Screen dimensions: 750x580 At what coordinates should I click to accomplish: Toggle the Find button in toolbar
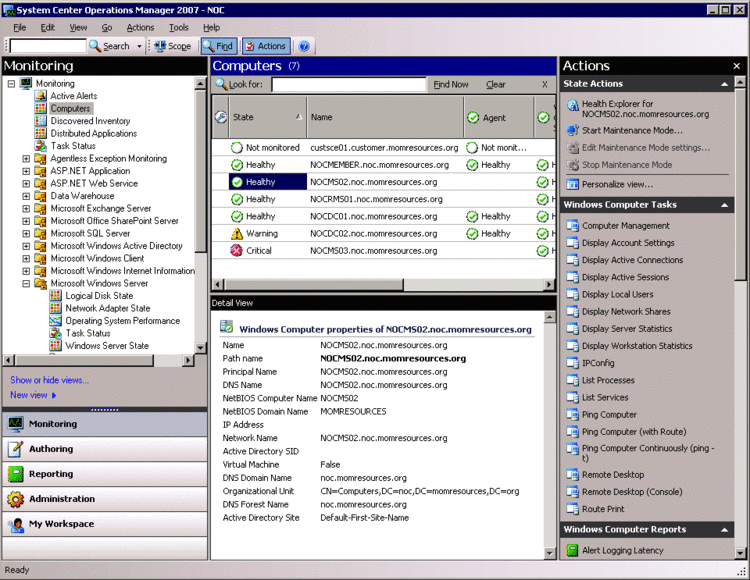point(218,46)
